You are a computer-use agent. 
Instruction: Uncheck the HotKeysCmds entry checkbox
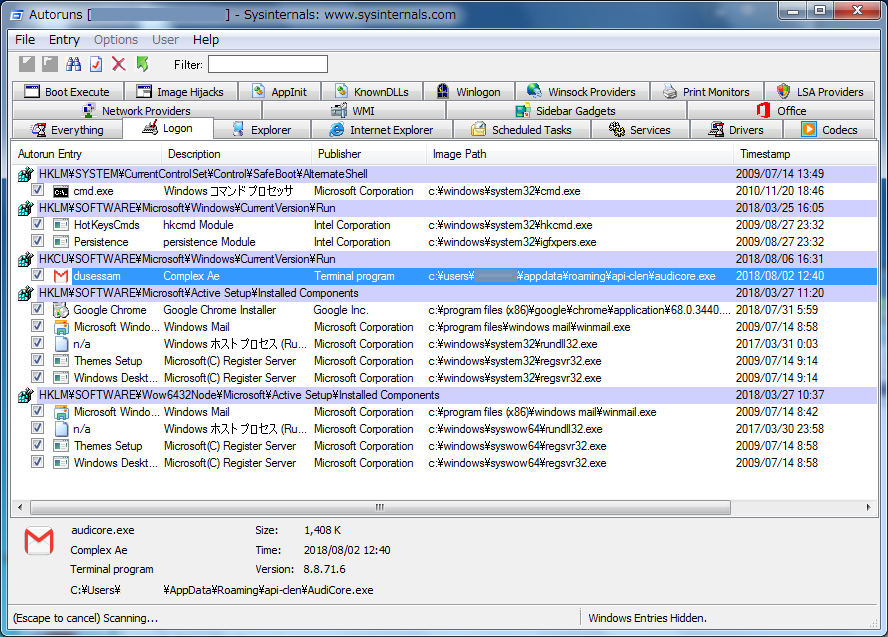pos(37,224)
